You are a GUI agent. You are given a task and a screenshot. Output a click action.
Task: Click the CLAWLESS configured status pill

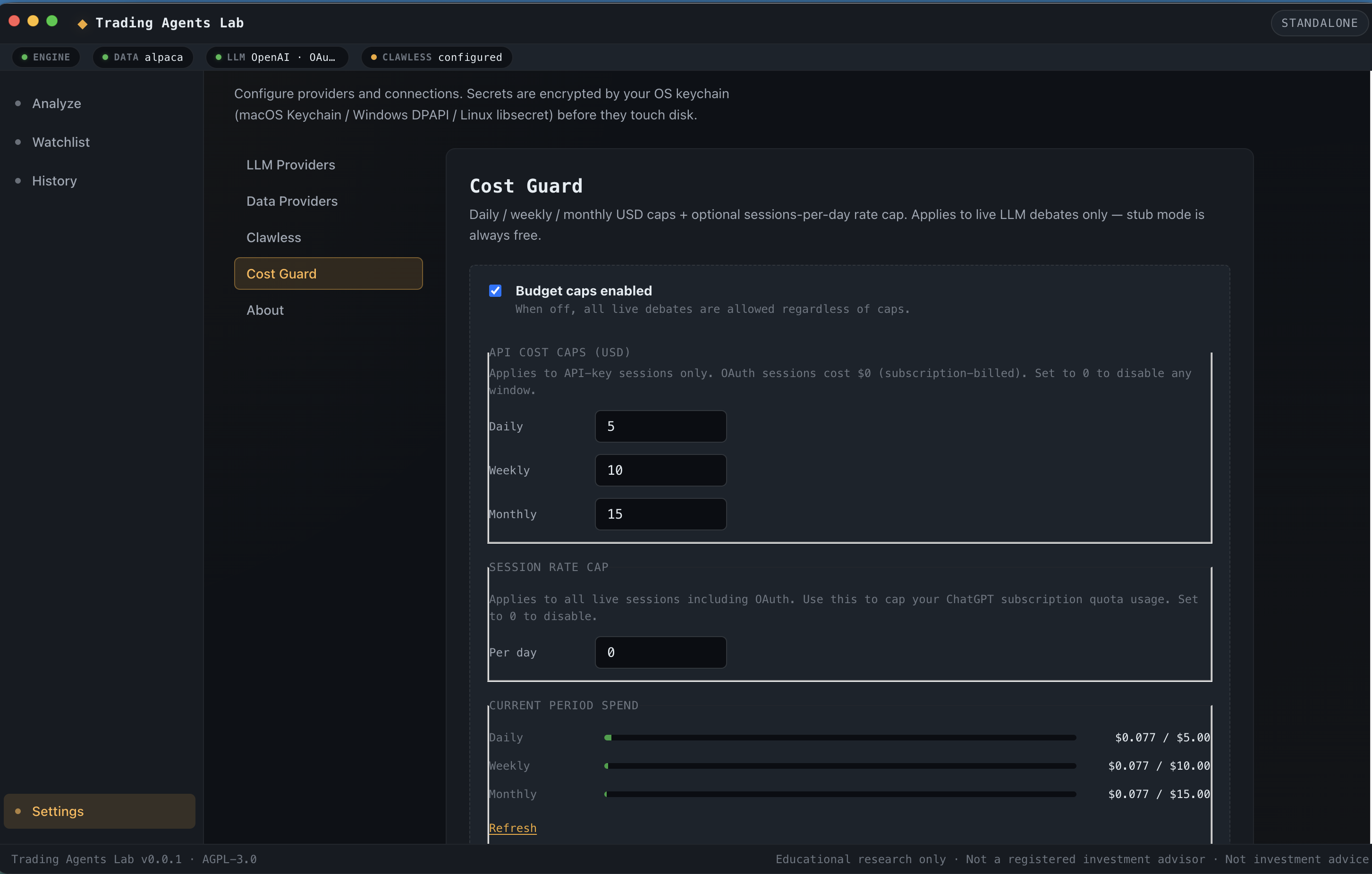pos(437,57)
